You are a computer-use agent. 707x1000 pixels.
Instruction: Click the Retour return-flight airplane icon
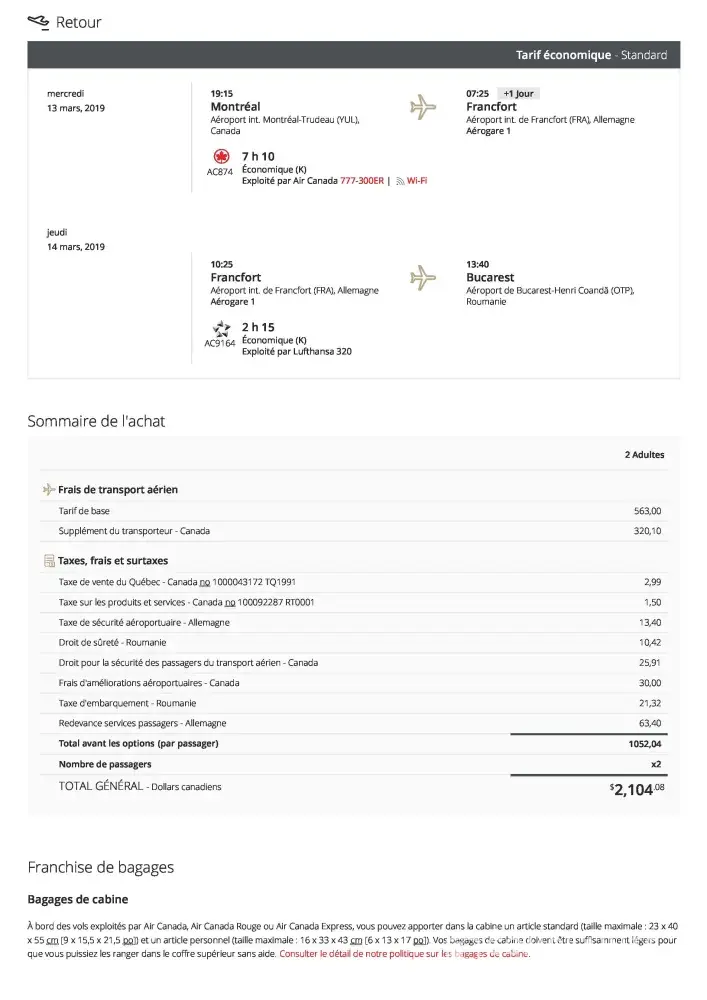38,21
